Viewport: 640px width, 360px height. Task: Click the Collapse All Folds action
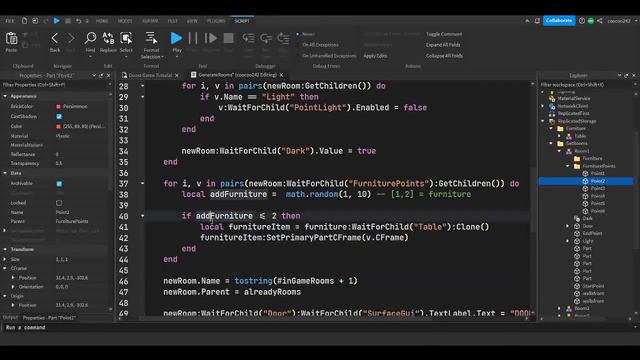pyautogui.click(x=444, y=56)
